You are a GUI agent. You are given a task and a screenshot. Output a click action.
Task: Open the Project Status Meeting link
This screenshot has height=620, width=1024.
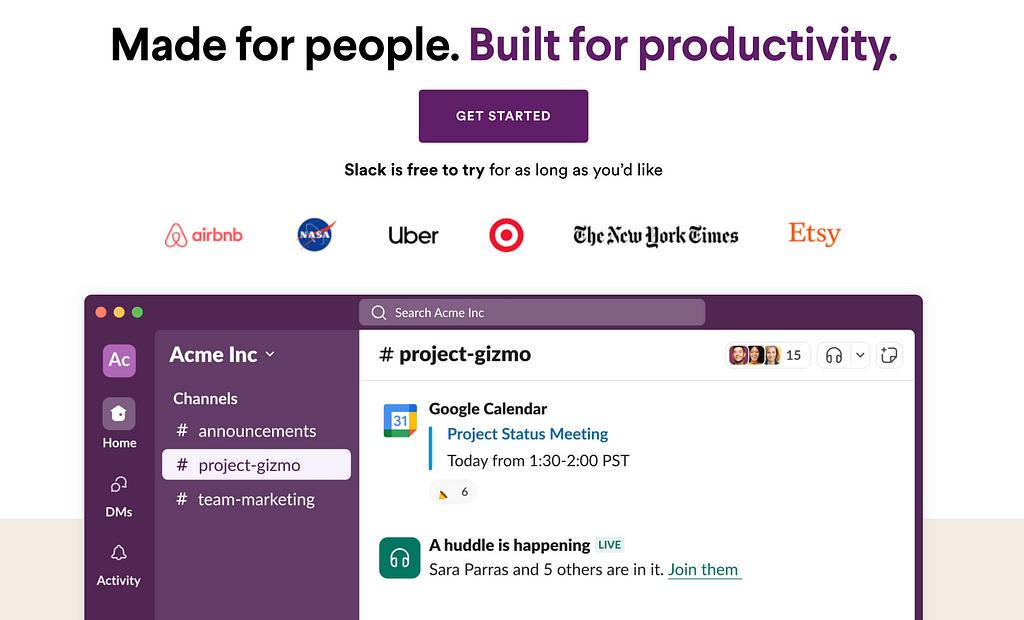pos(527,434)
